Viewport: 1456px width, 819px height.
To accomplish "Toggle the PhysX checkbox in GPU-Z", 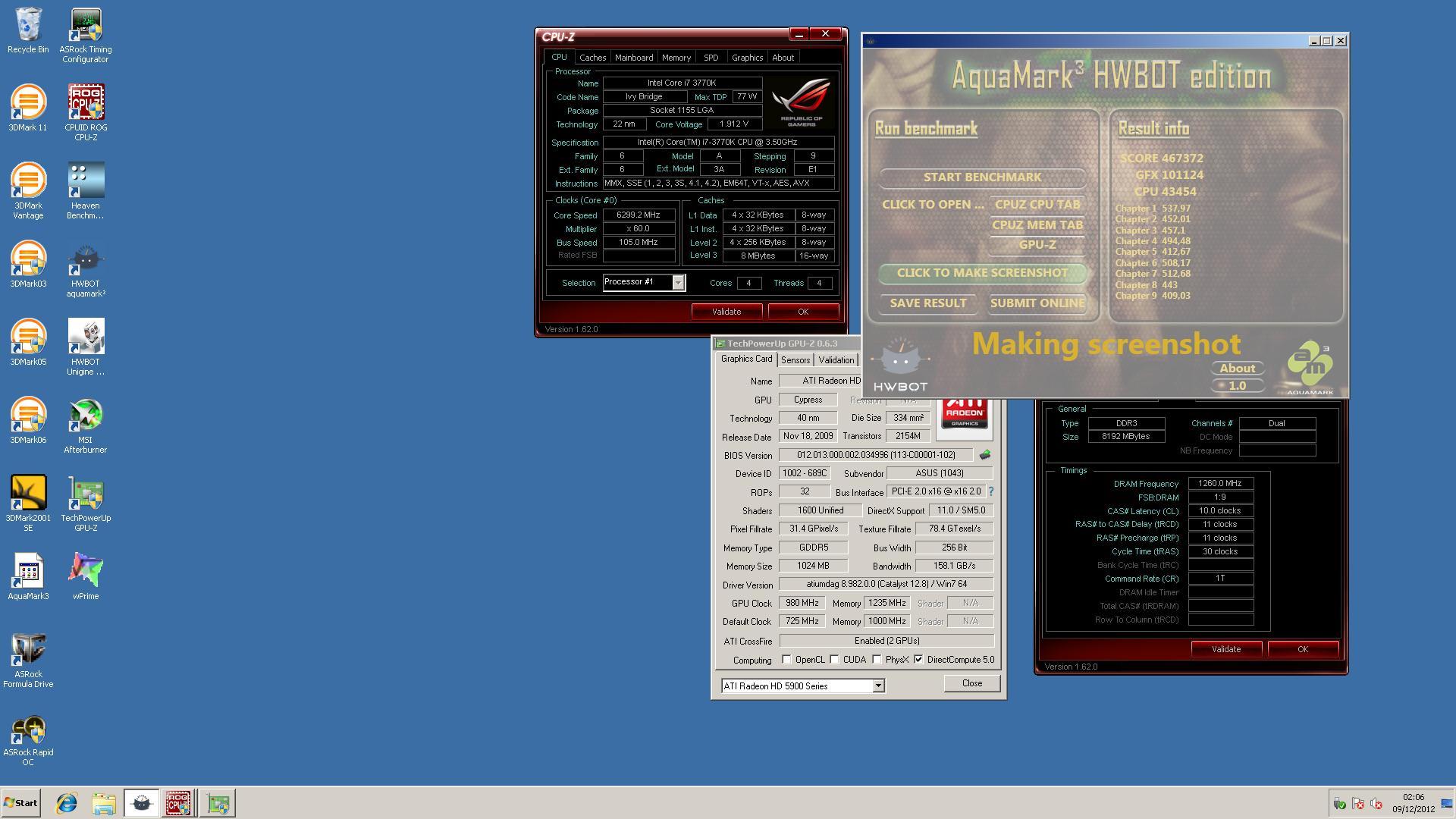I will pyautogui.click(x=877, y=660).
